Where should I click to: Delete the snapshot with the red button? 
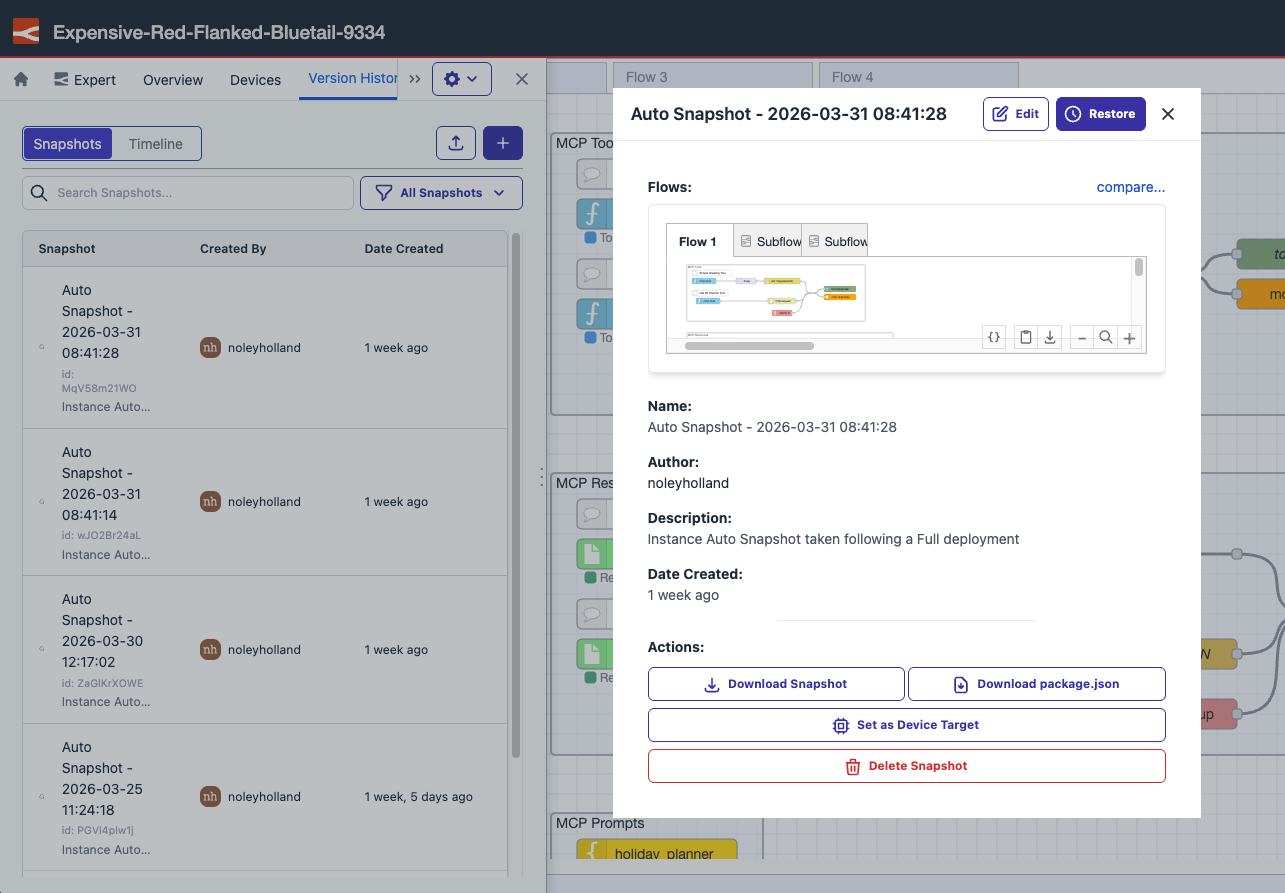906,766
